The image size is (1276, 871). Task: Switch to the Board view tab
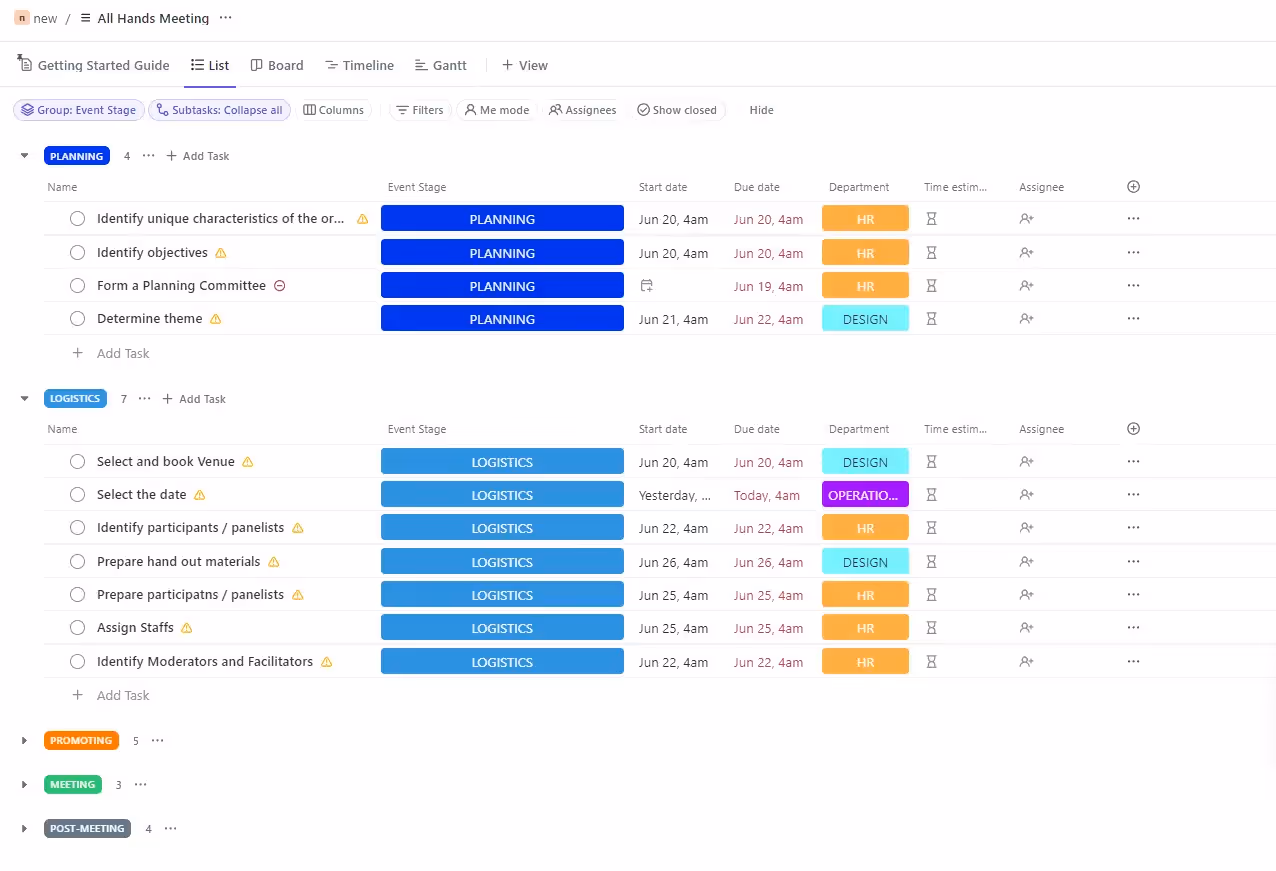coord(276,65)
